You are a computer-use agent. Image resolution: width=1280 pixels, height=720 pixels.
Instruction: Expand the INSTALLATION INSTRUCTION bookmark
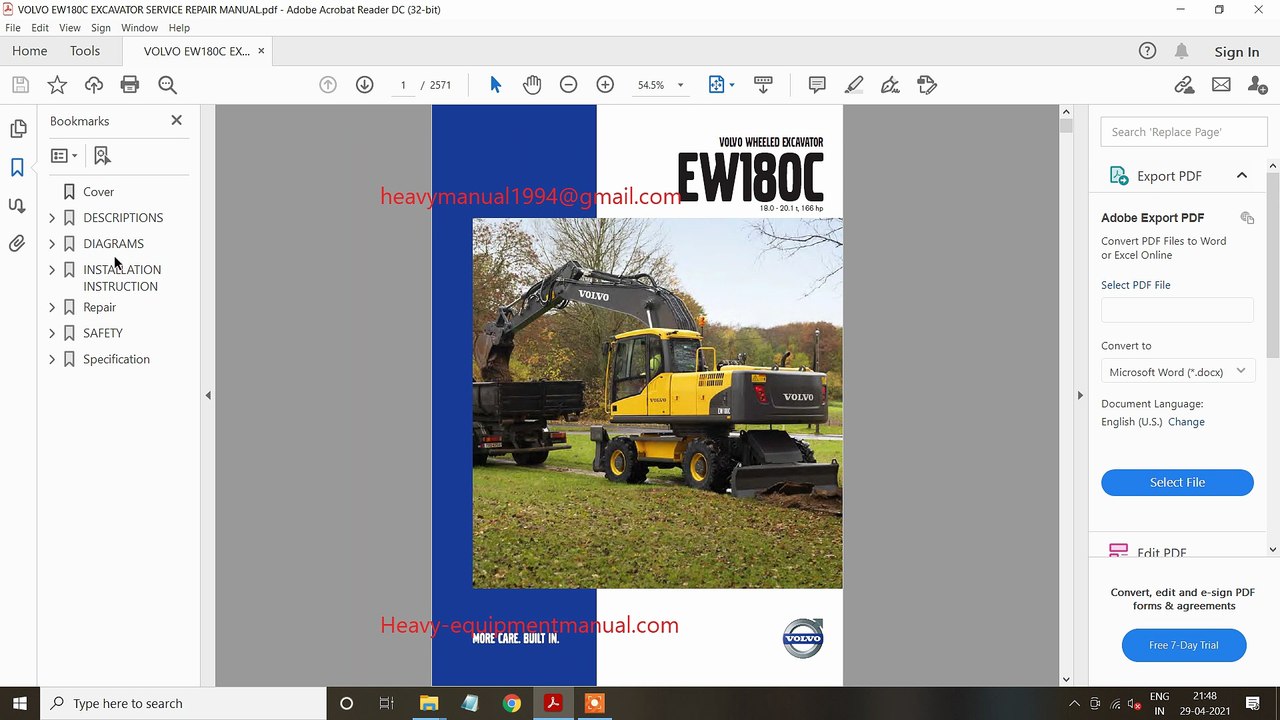52,269
